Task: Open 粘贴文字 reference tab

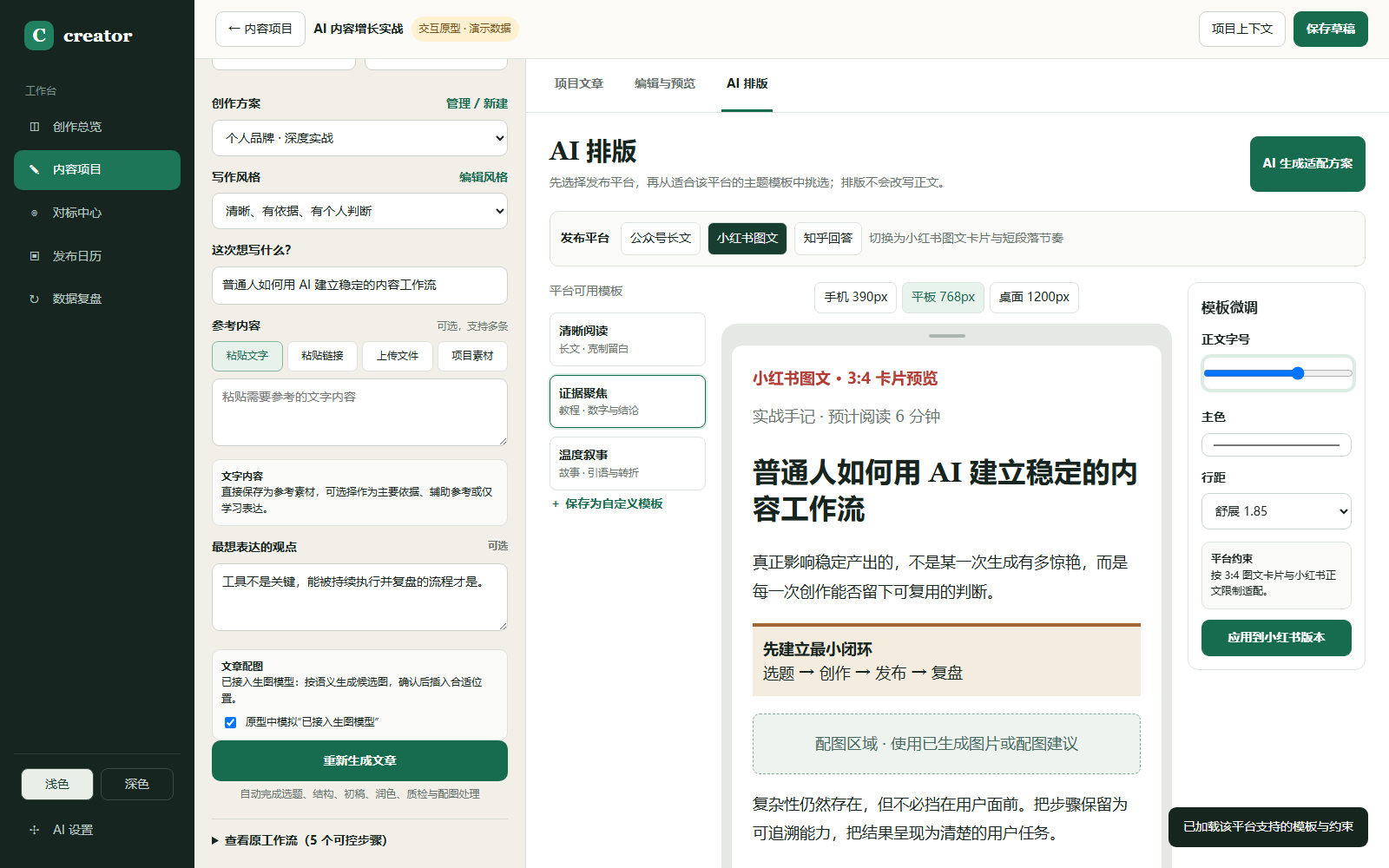Action: 247,356
